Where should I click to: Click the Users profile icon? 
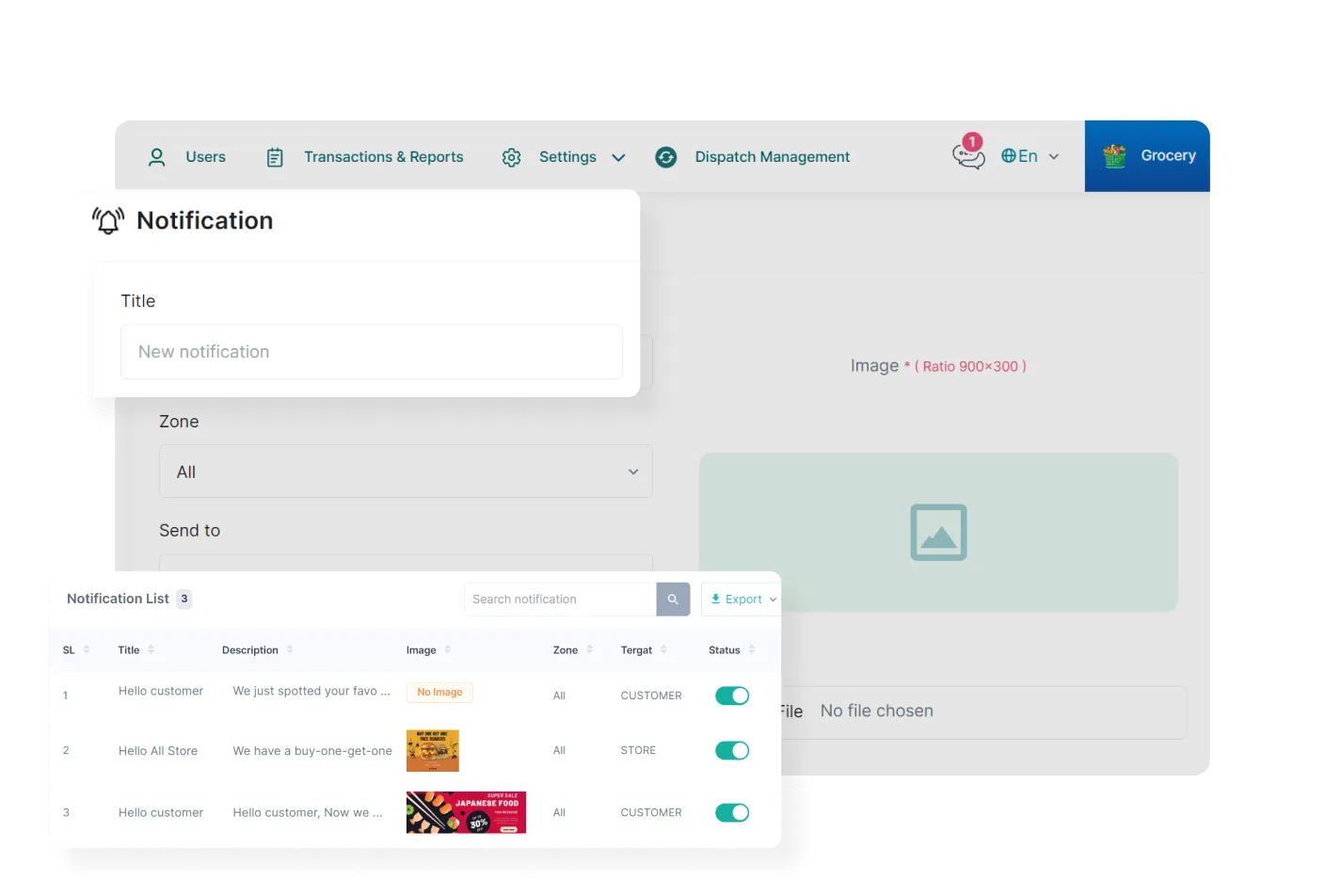(x=157, y=157)
